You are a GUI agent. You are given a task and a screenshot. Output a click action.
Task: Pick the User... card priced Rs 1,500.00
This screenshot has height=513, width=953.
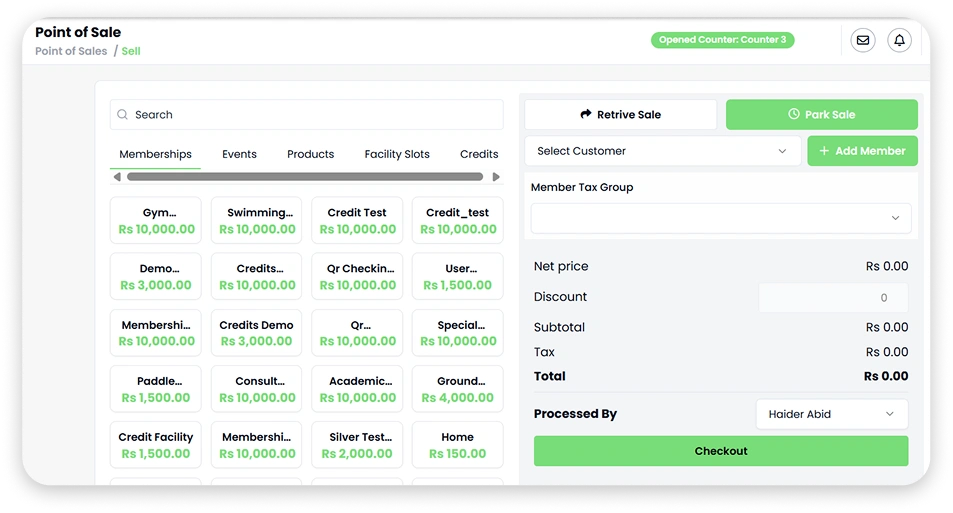click(x=458, y=277)
